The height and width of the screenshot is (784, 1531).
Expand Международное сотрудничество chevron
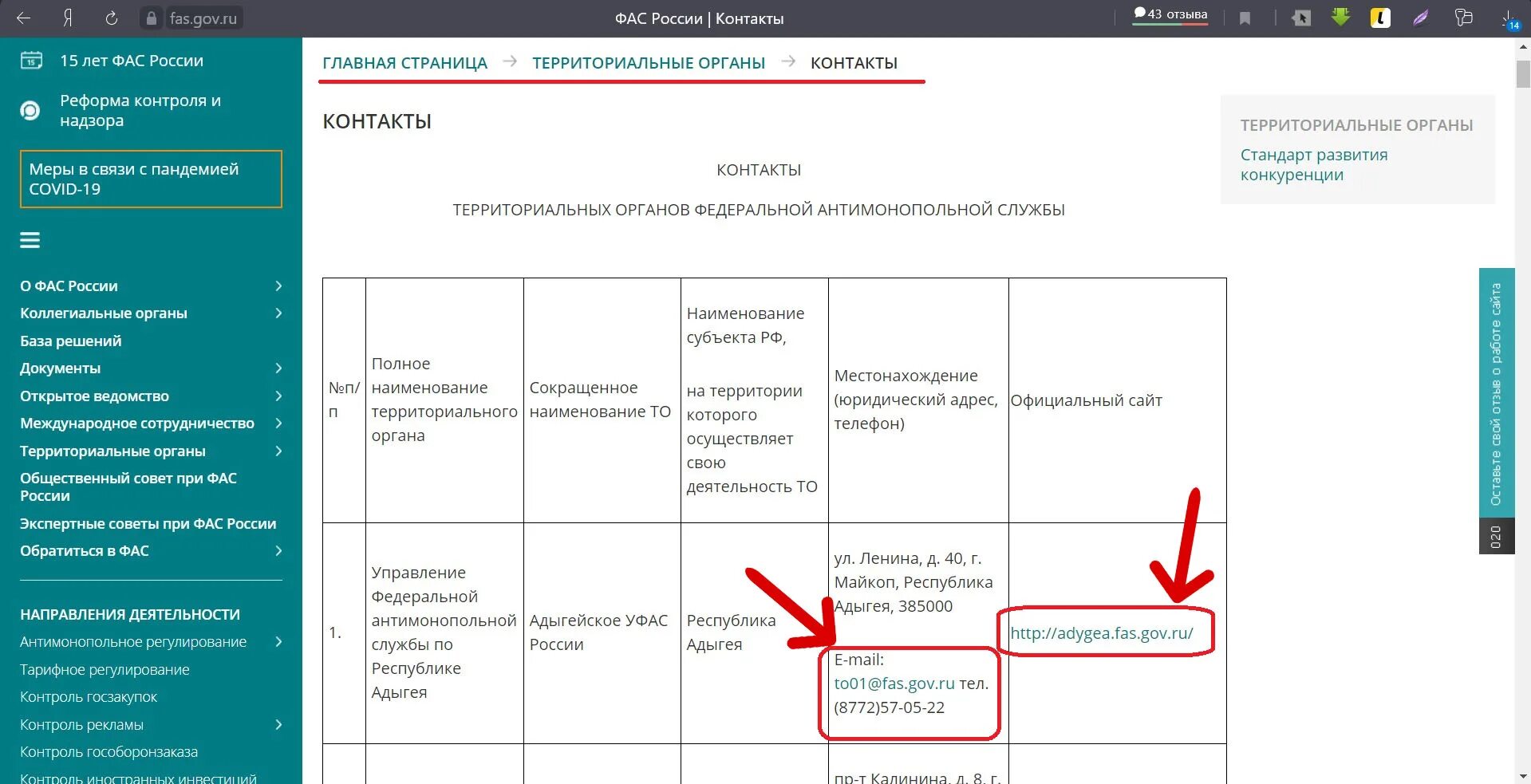278,424
